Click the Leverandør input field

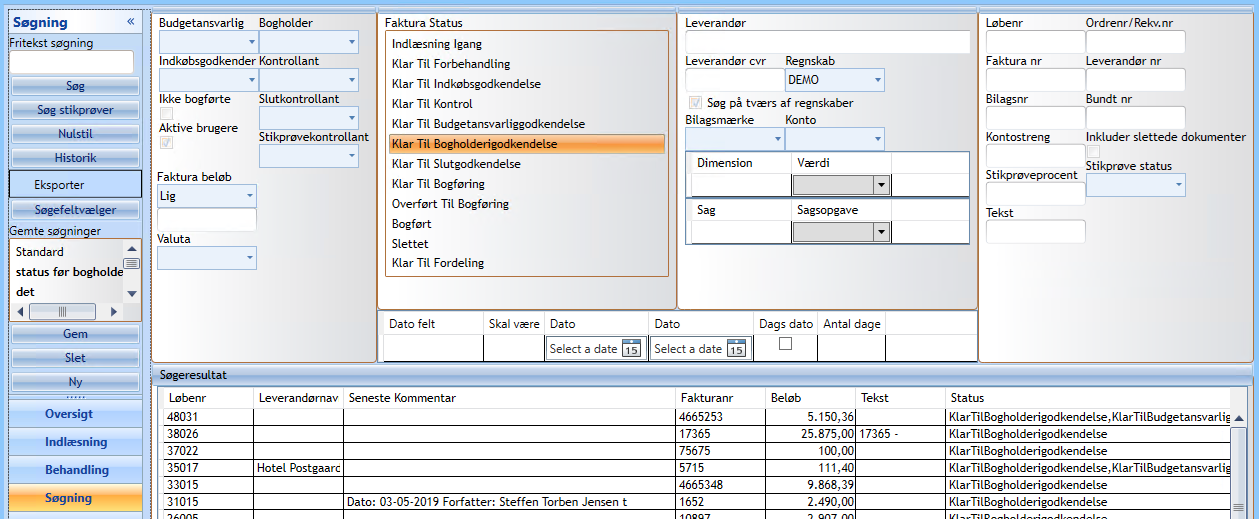pyautogui.click(x=828, y=42)
